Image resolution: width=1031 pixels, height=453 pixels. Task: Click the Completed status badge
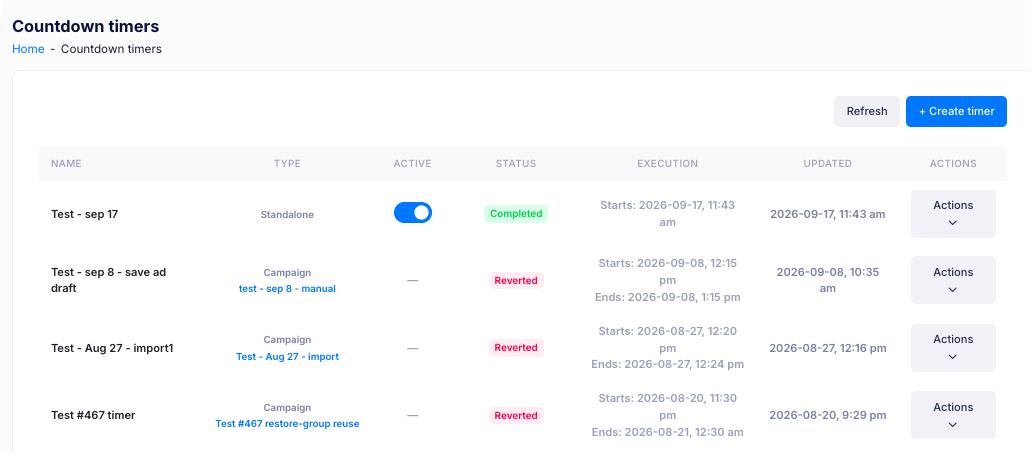tap(516, 214)
